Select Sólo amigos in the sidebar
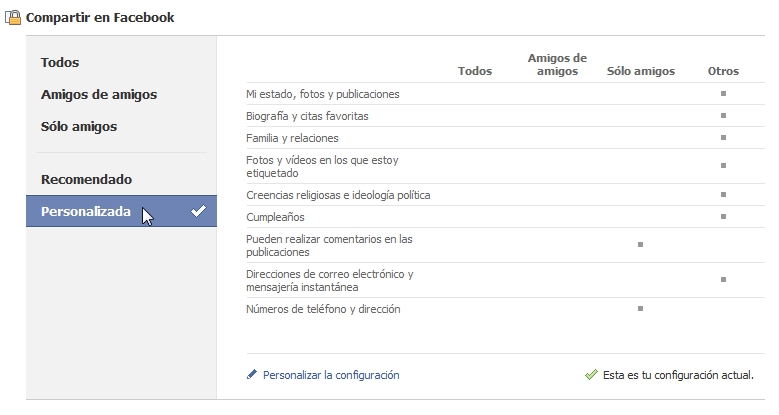The image size is (779, 415). (79, 126)
